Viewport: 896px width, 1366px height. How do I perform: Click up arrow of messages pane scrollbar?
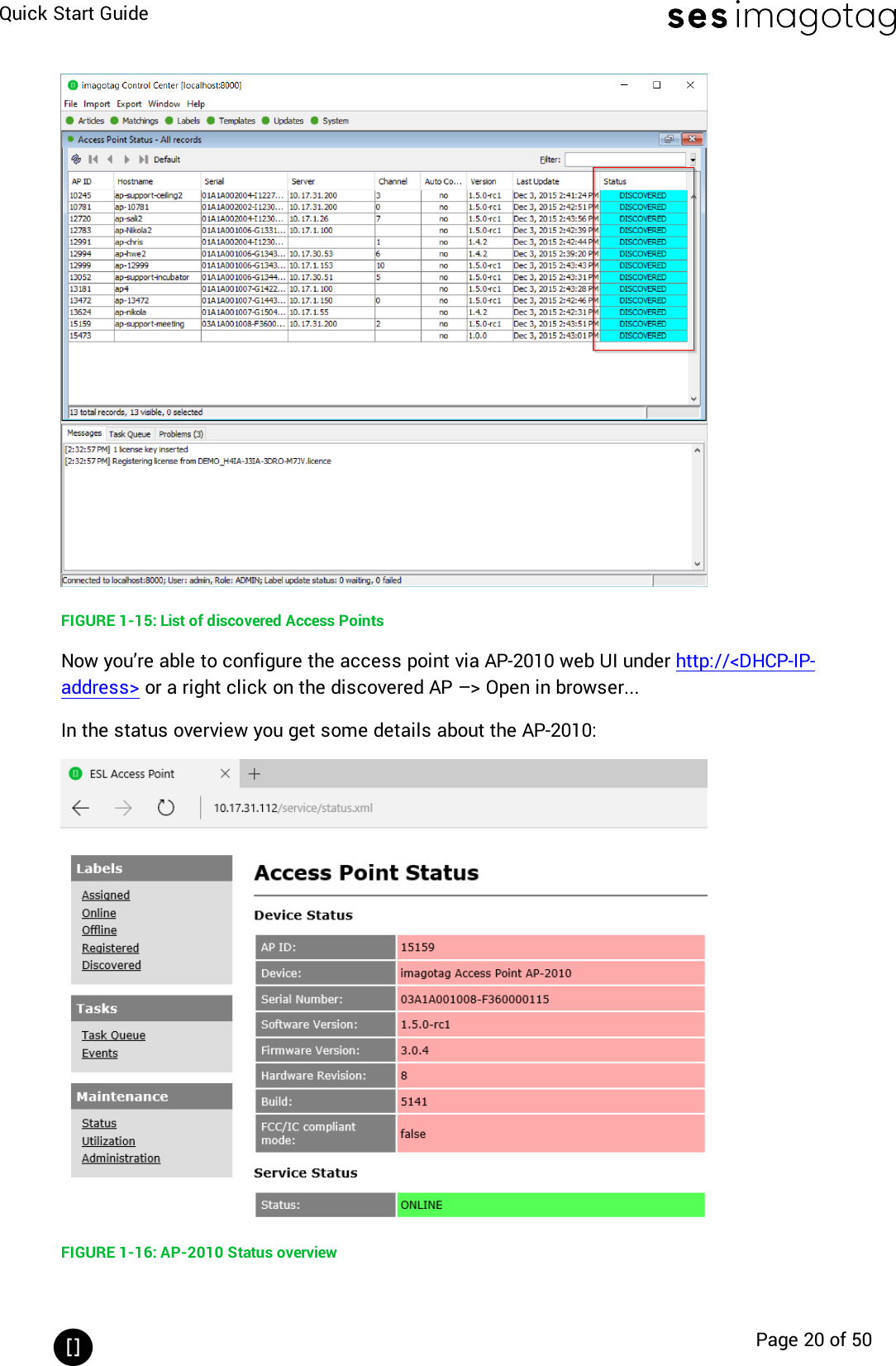click(x=698, y=451)
